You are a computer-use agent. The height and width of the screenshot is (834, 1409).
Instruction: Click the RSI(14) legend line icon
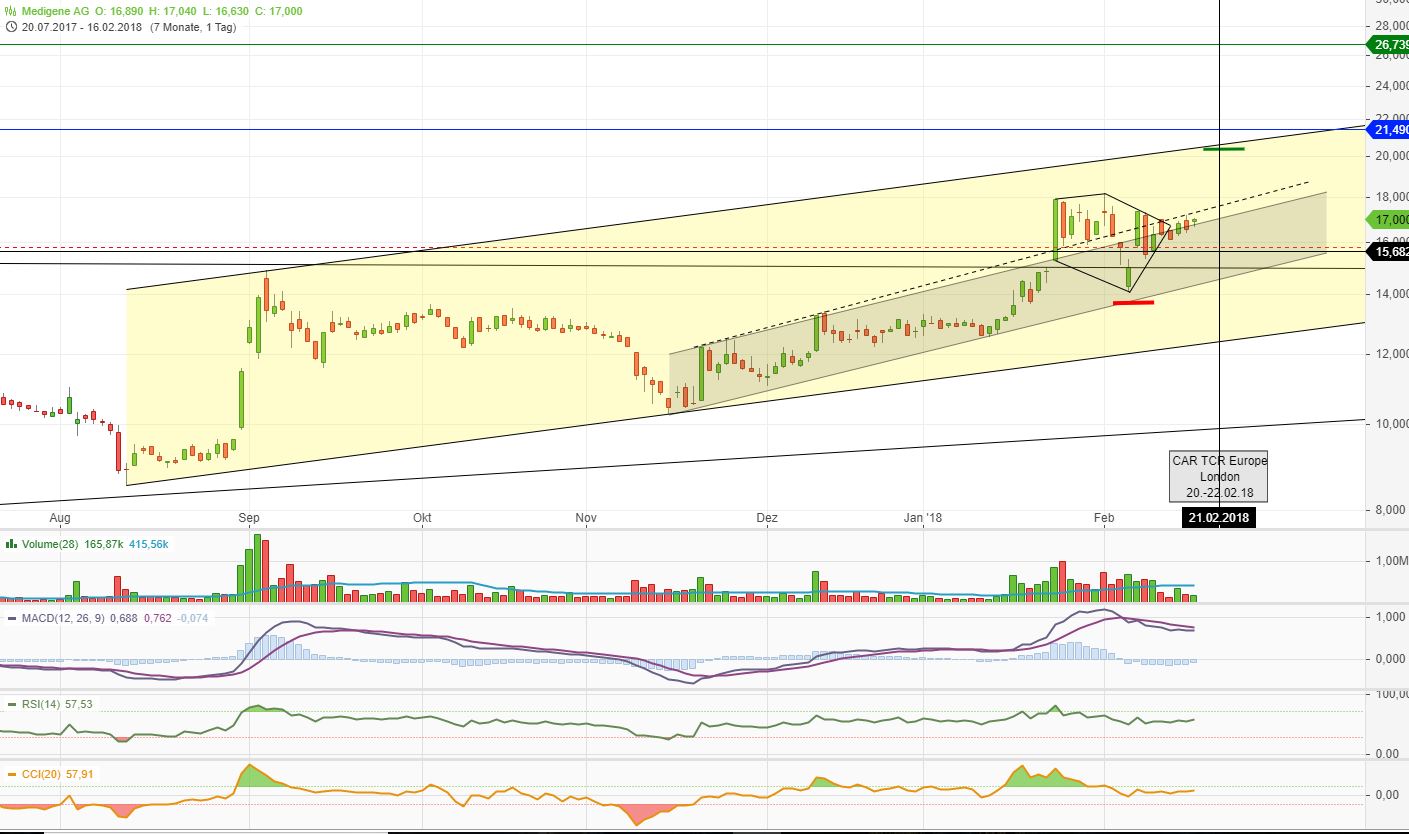[10, 704]
